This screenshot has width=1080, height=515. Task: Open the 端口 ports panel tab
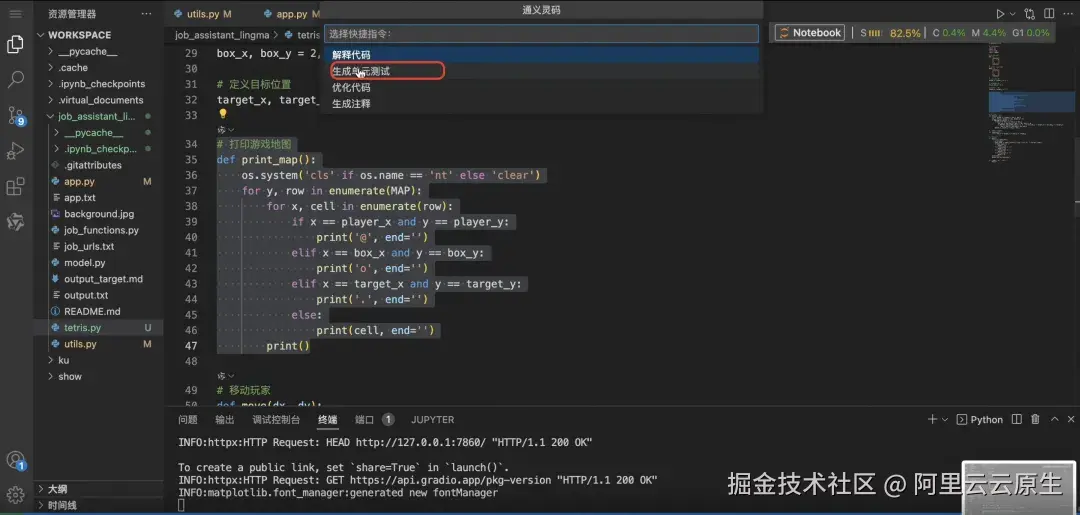[x=374, y=419]
